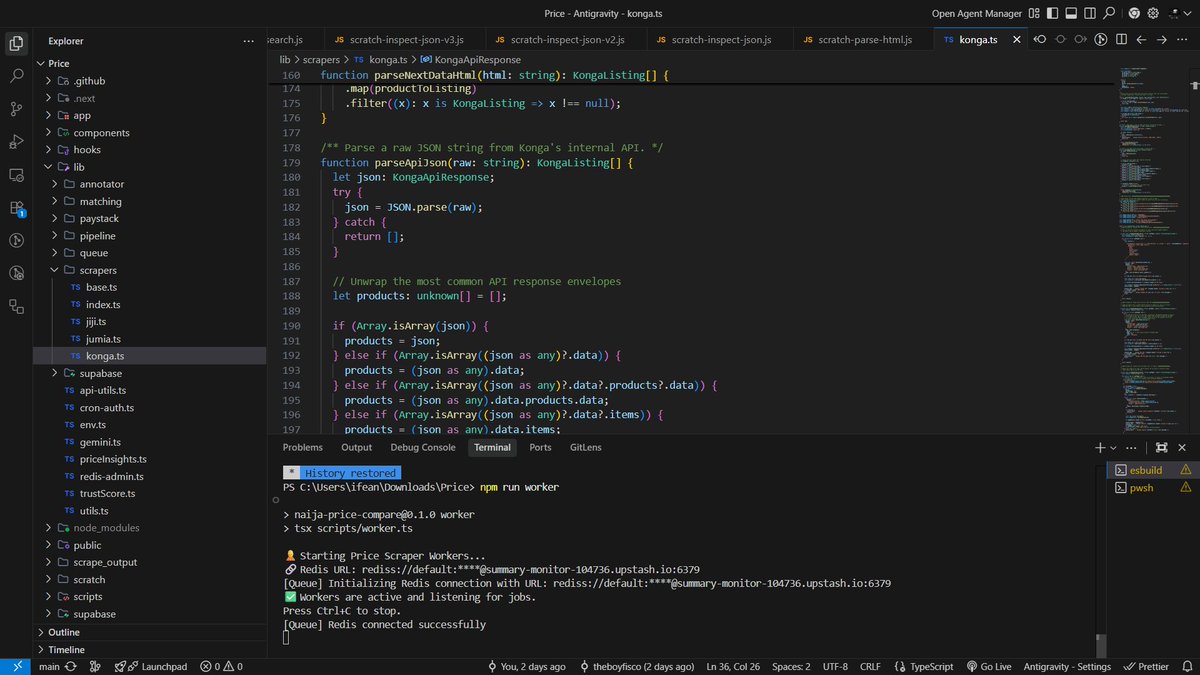Image resolution: width=1200 pixels, height=675 pixels.
Task: Collapse the lib folder
Action: [150, 167]
